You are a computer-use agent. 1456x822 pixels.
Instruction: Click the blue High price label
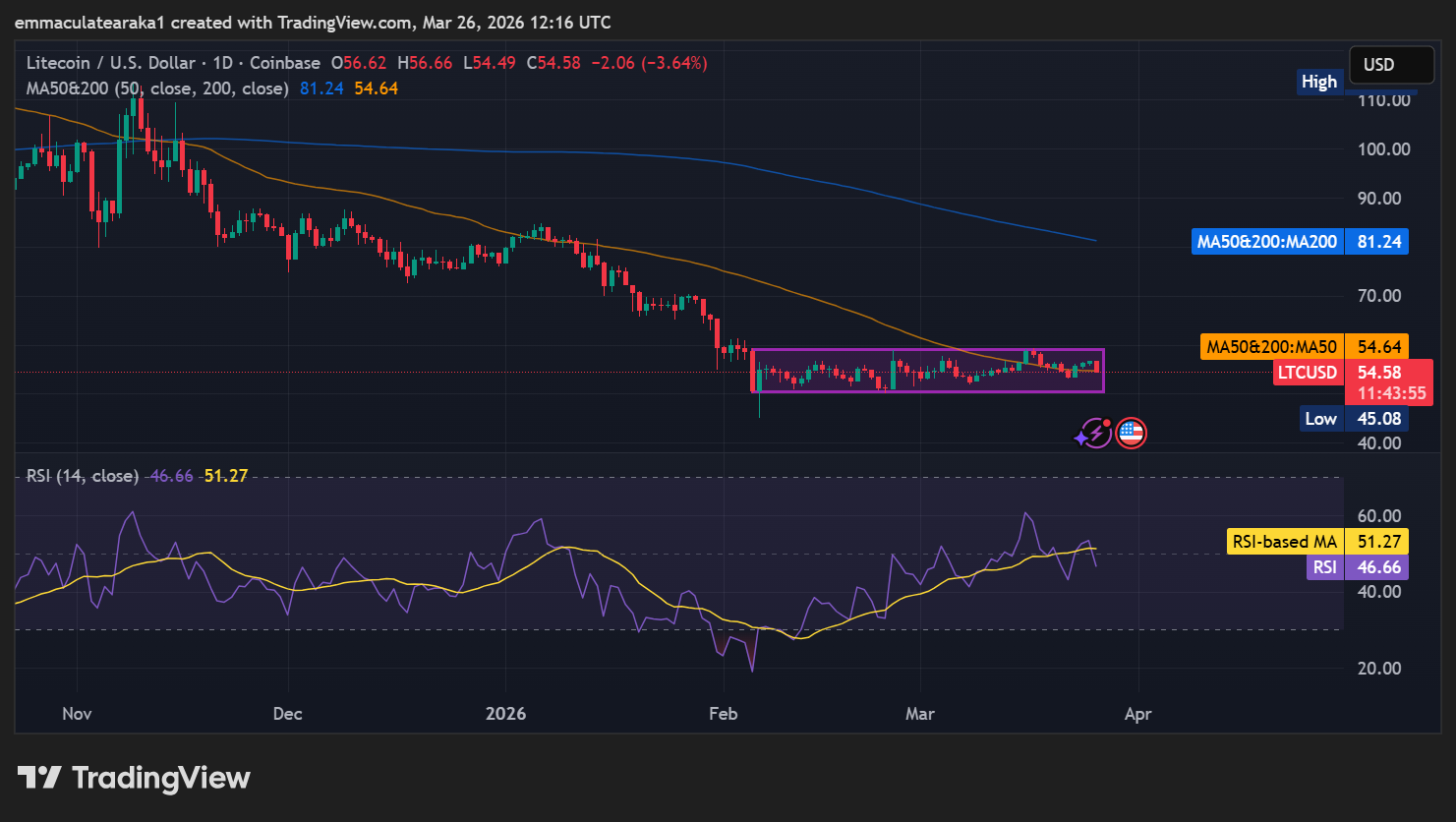coord(1319,82)
